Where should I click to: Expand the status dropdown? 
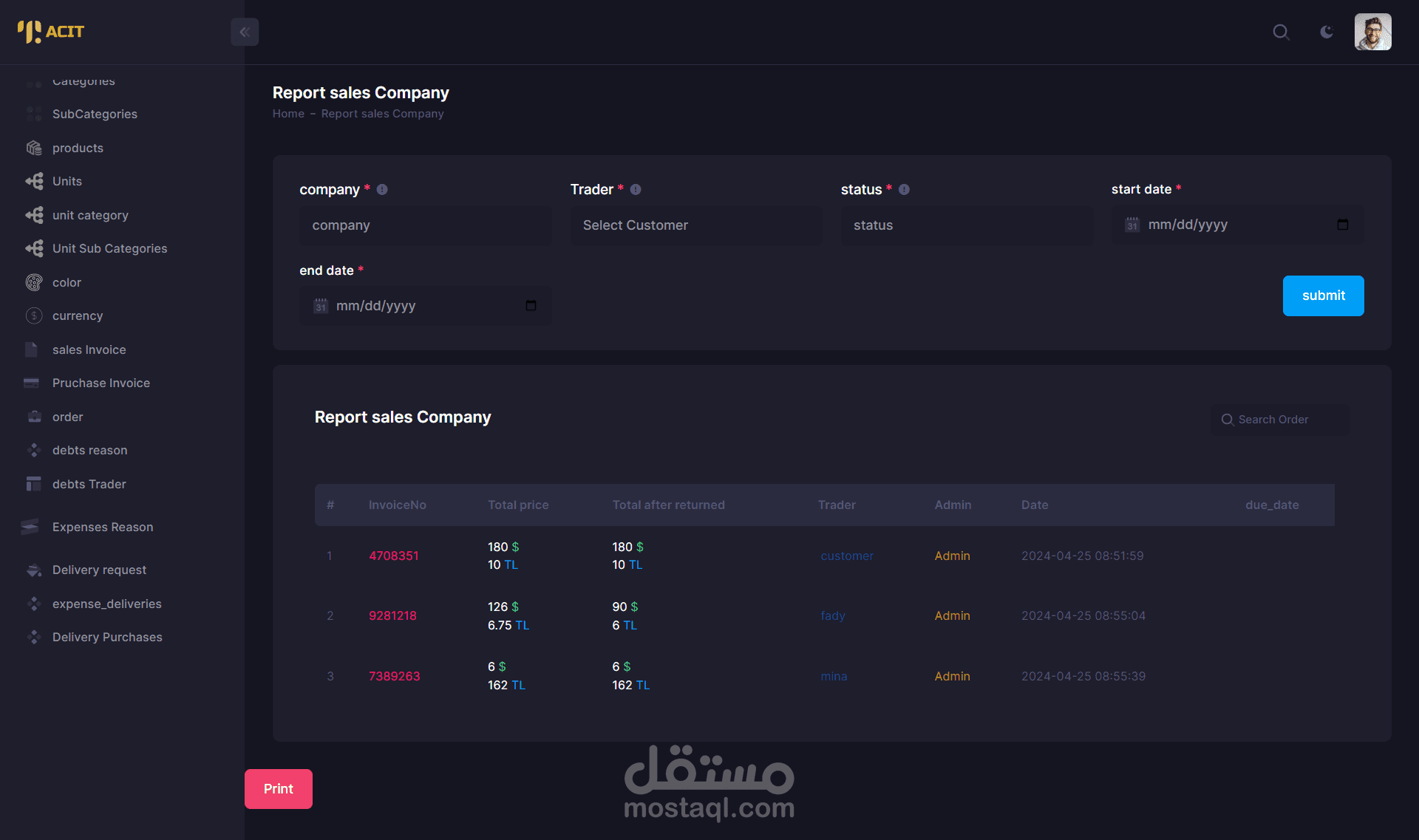966,225
